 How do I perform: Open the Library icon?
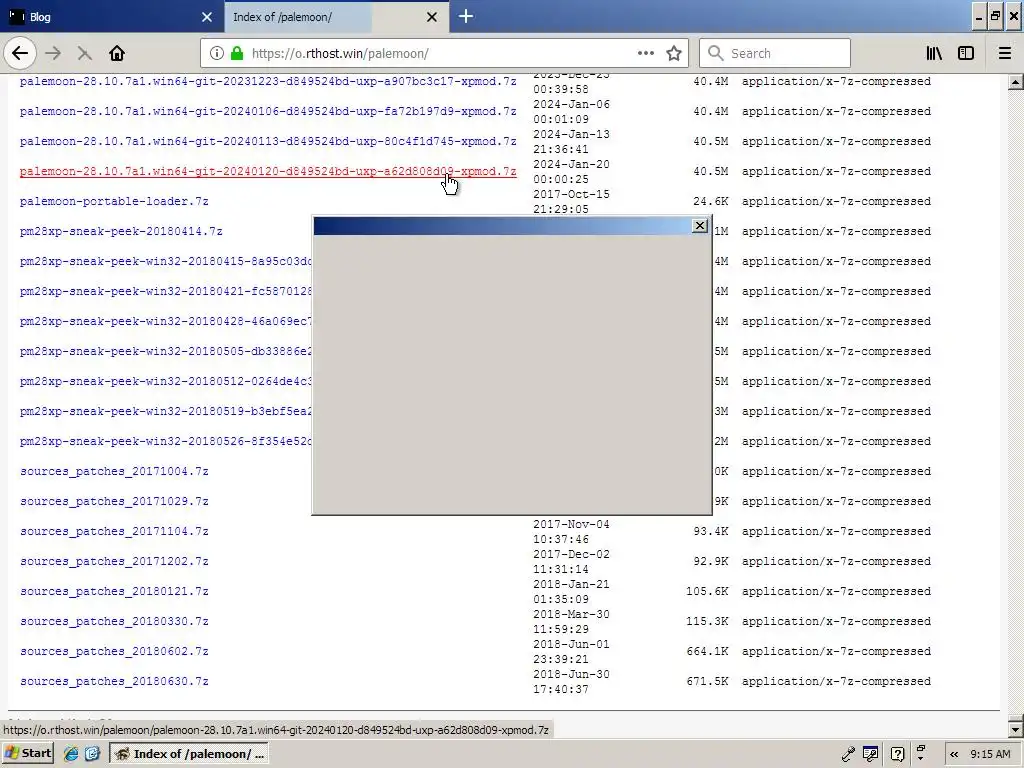click(x=934, y=54)
